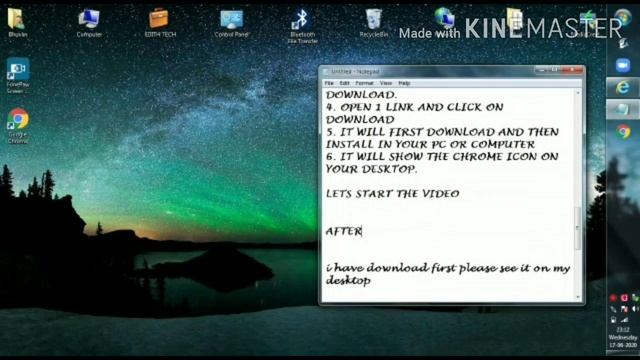Click the line 6. IT WILL SHOW THE CHROME
The height and width of the screenshot is (360, 640).
(442, 156)
